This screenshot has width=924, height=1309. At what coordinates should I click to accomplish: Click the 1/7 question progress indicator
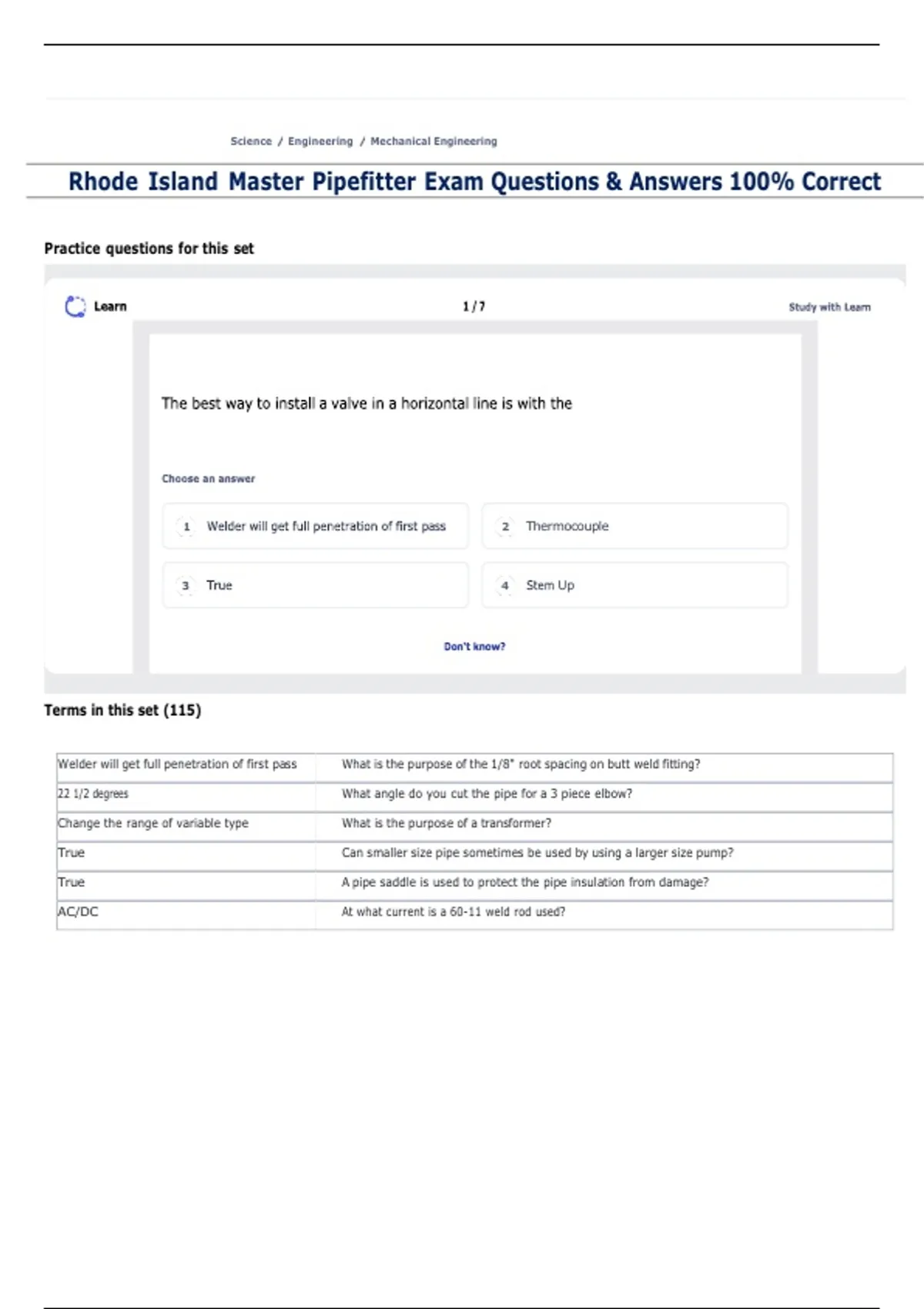[x=474, y=306]
